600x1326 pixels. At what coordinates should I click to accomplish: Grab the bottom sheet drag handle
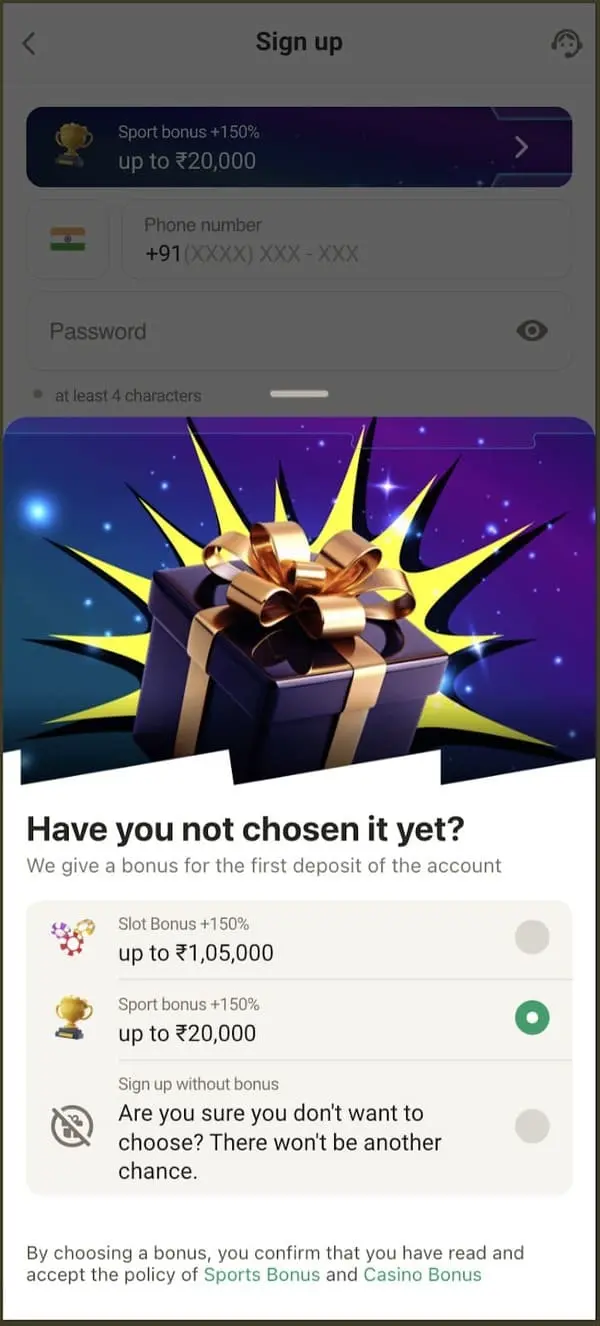coord(299,394)
